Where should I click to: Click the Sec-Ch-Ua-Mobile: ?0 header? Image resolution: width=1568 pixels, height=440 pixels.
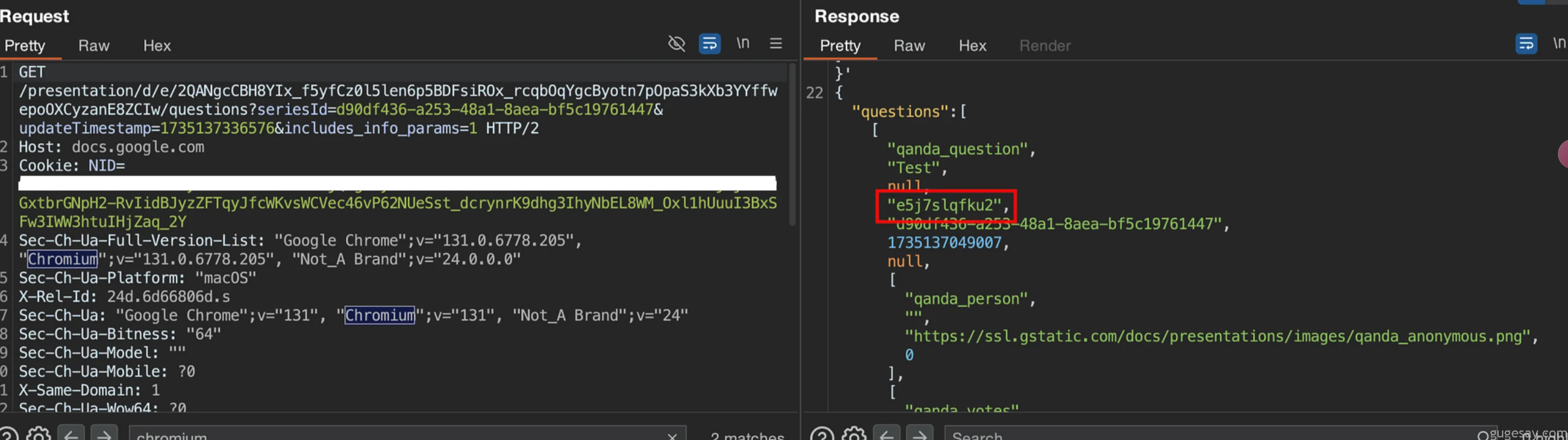tap(107, 371)
